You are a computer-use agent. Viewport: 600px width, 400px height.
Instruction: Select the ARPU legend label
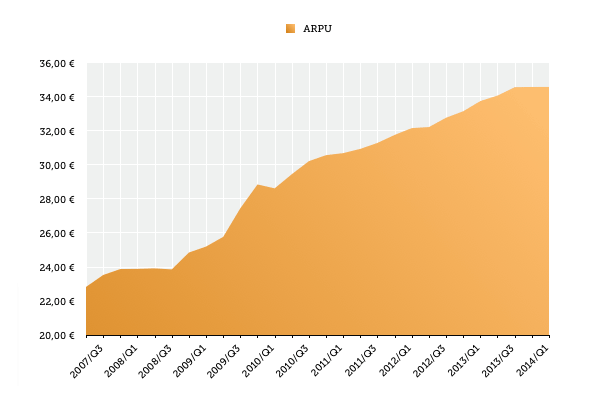pyautogui.click(x=317, y=29)
